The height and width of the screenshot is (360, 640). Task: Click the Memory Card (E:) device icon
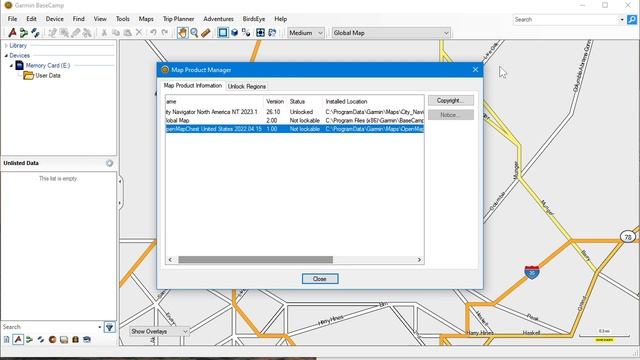click(19, 65)
